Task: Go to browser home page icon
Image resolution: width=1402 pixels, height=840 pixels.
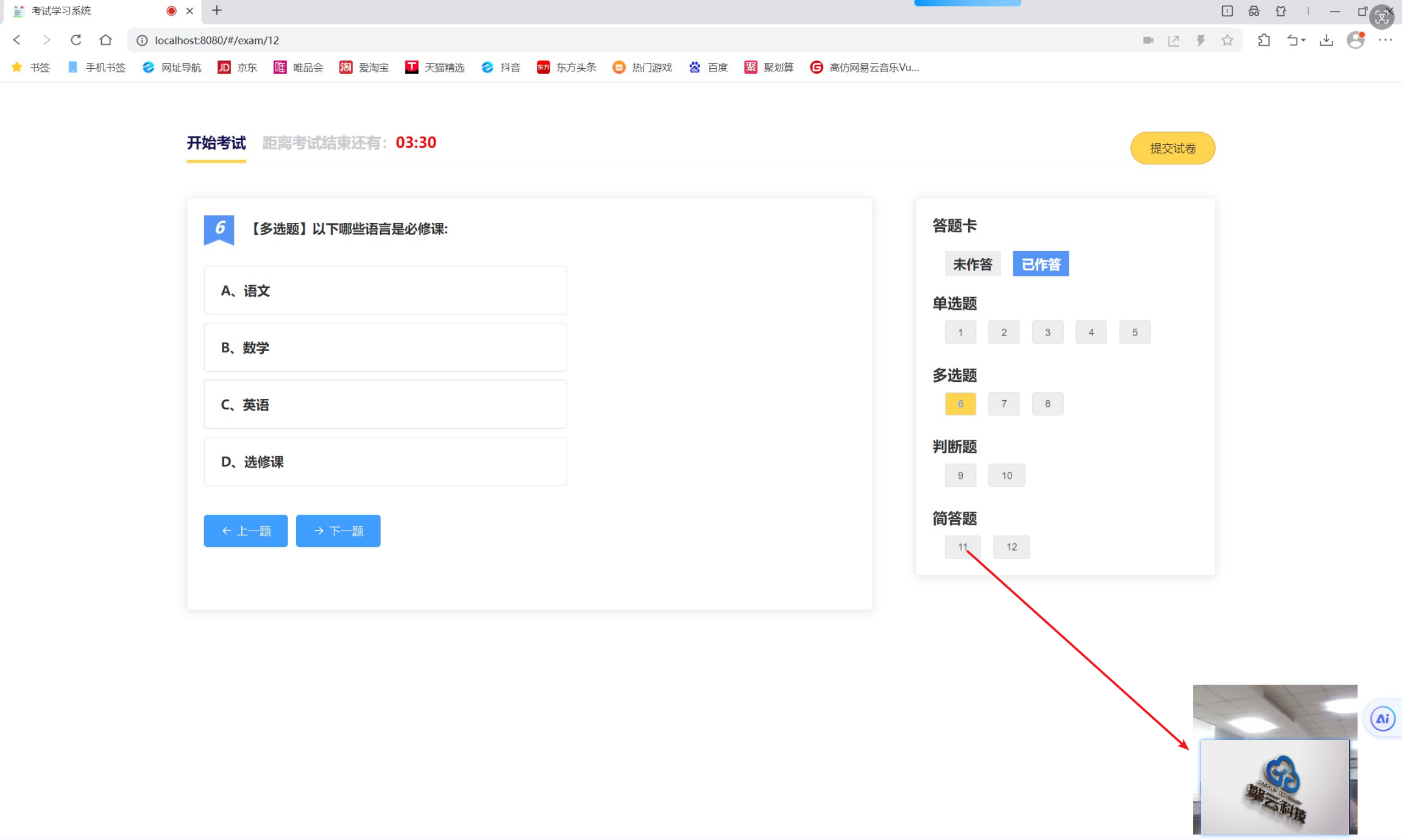Action: pyautogui.click(x=105, y=40)
